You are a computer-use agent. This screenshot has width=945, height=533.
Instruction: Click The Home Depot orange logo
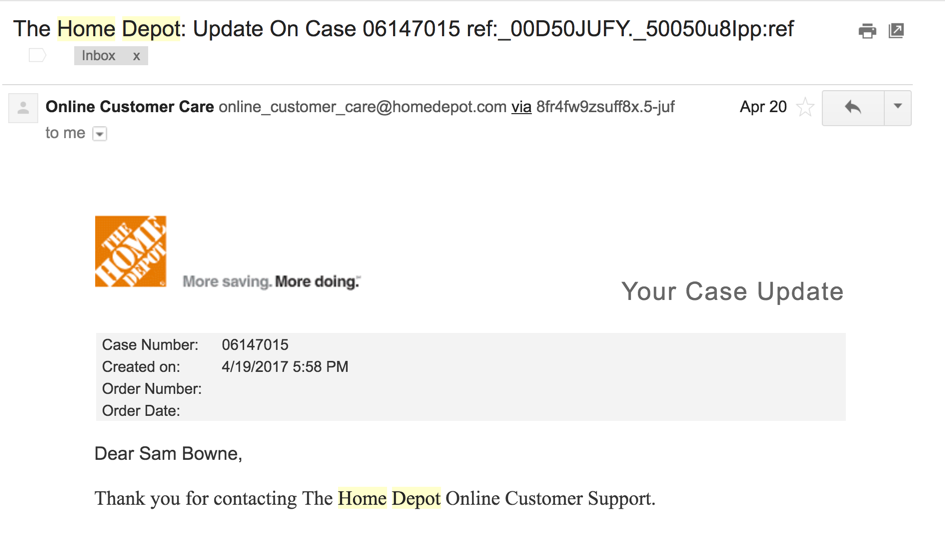pyautogui.click(x=130, y=251)
